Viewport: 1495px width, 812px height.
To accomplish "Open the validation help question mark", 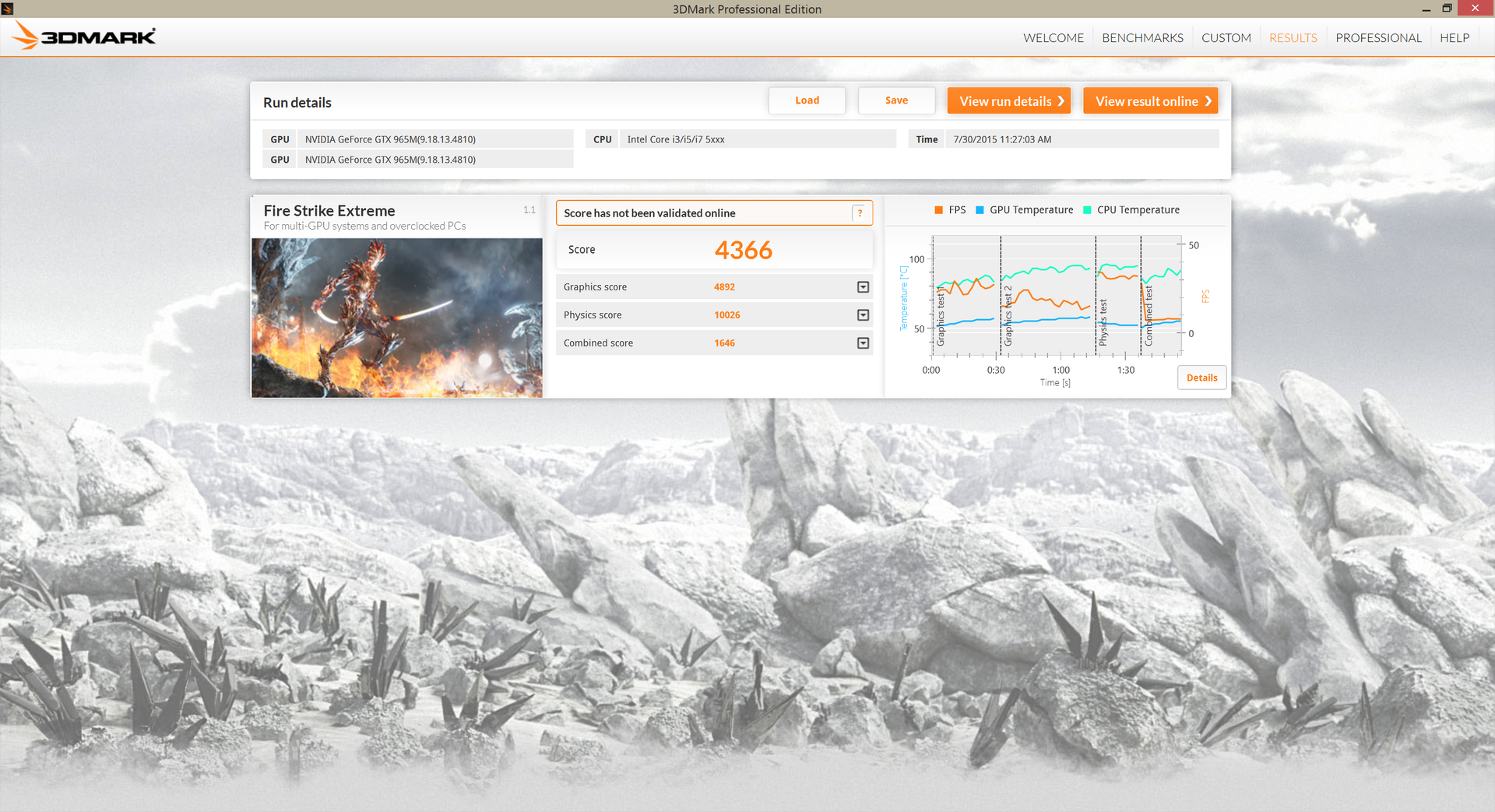I will pos(860,213).
